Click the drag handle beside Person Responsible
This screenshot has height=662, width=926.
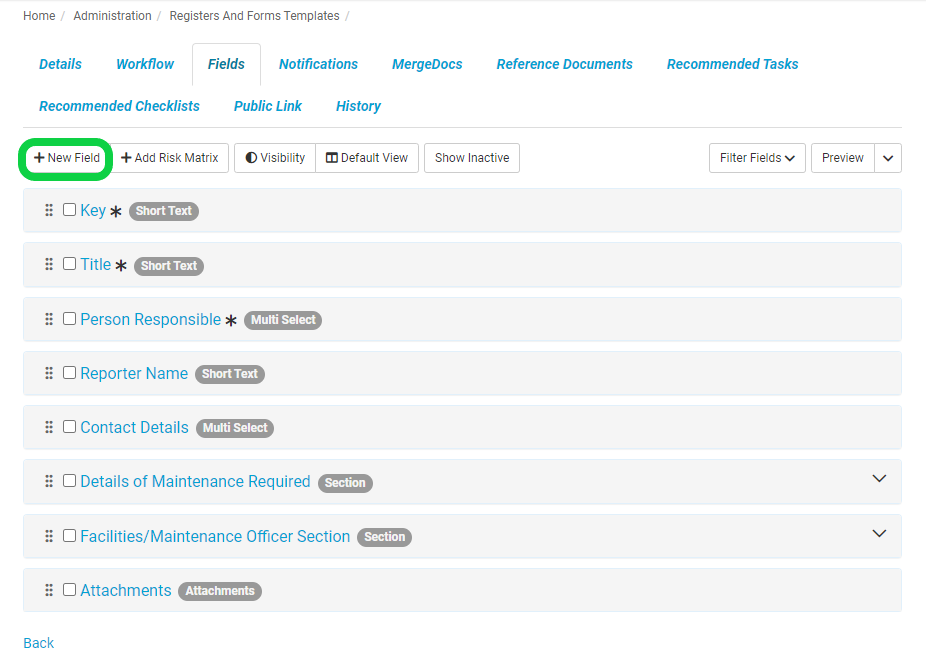49,319
